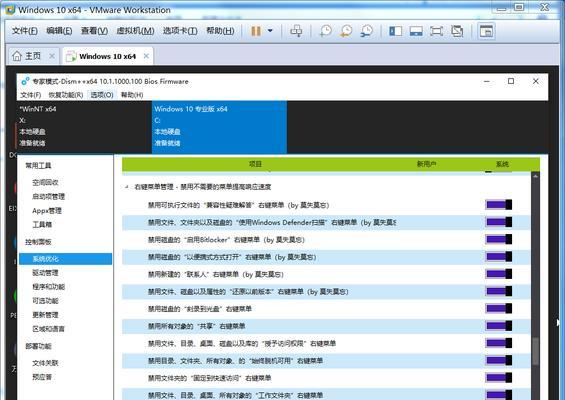565x400 pixels.
Task: Open Dism++ 选项(O) menu
Action: click(102, 95)
